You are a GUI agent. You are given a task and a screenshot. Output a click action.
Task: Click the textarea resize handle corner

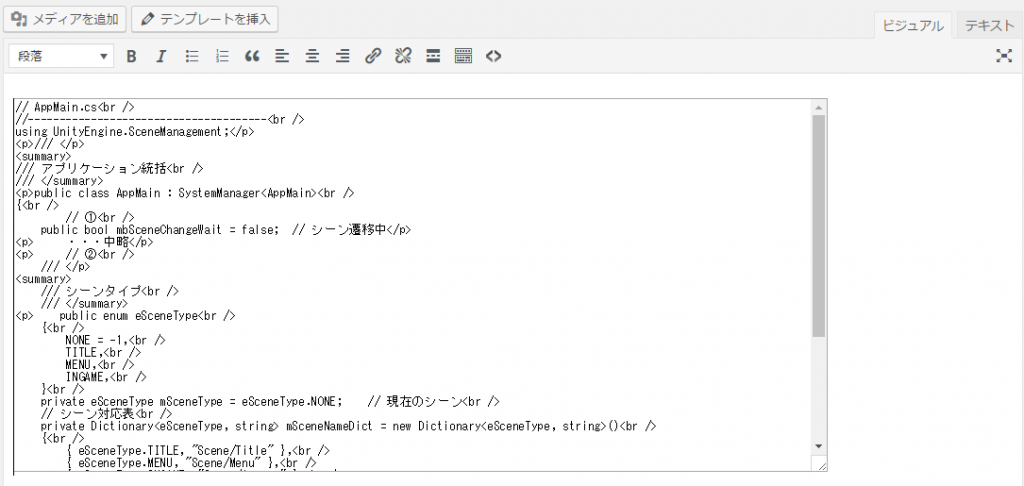tap(821, 464)
